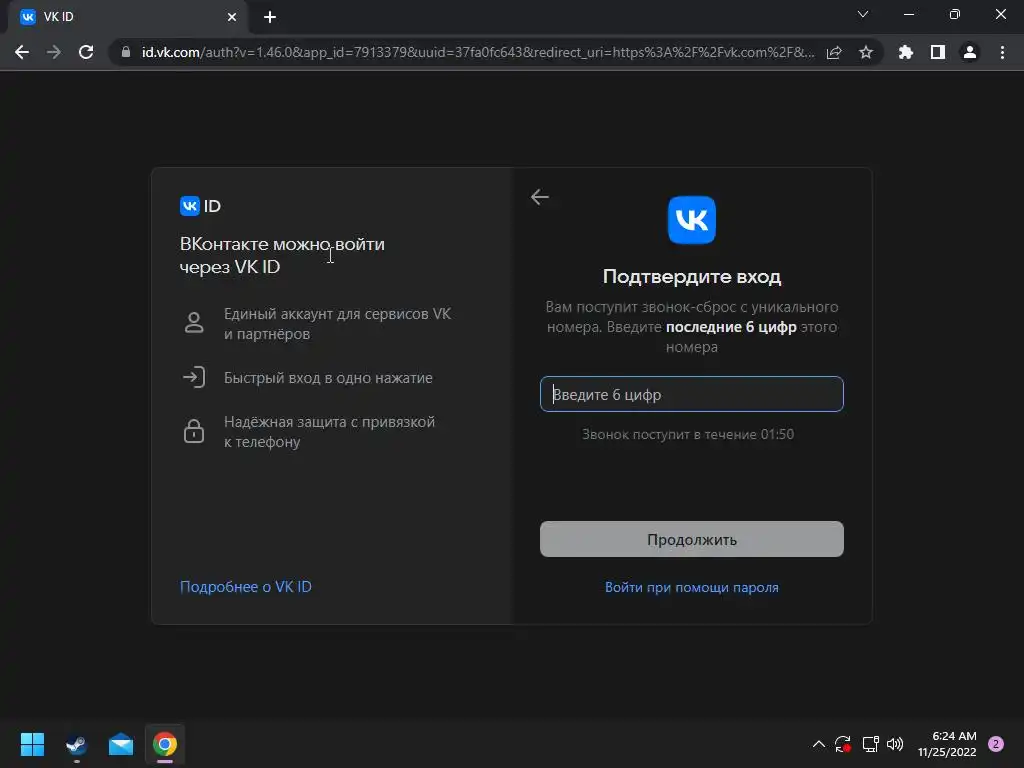This screenshot has width=1024, height=768.
Task: Open Mail app from the taskbar
Action: (x=121, y=744)
